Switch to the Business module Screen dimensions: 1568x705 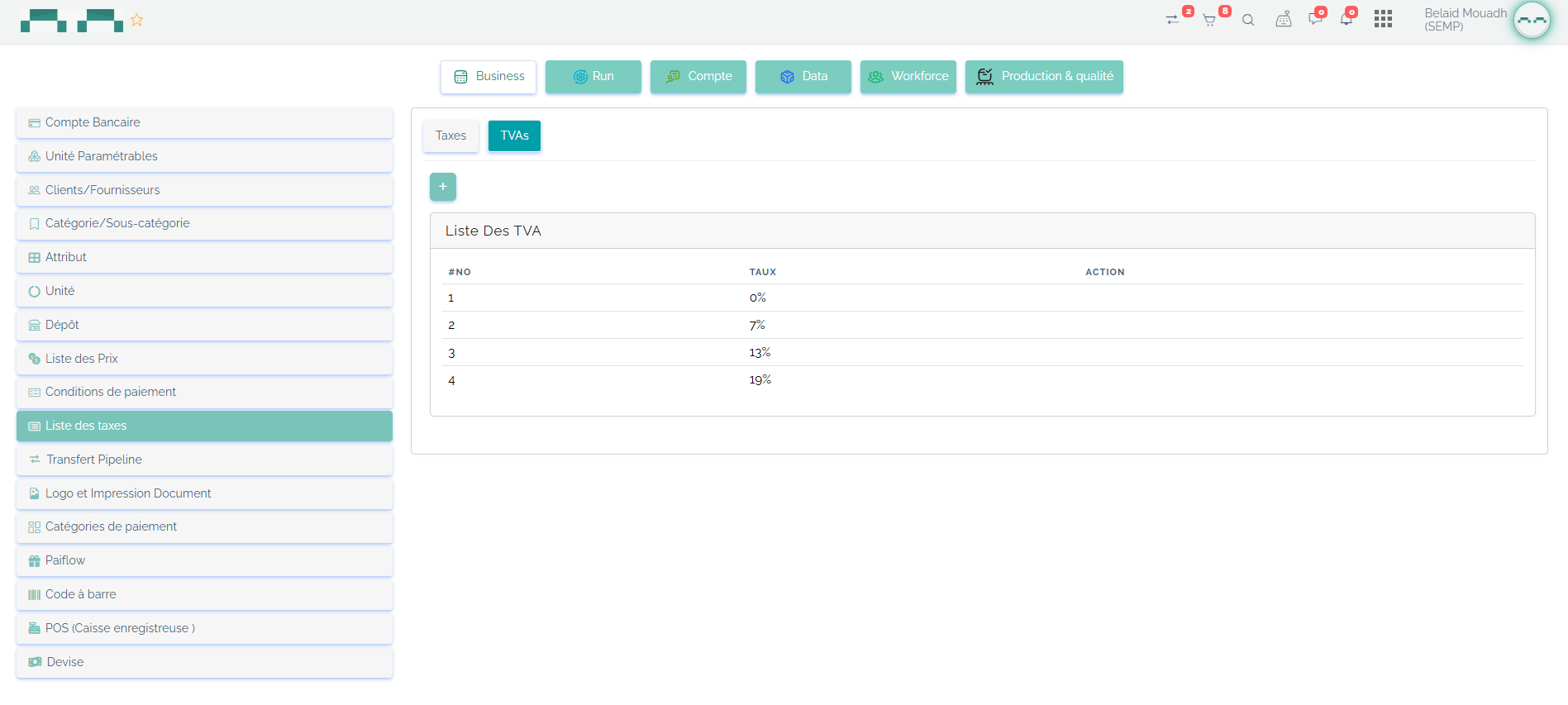(489, 77)
